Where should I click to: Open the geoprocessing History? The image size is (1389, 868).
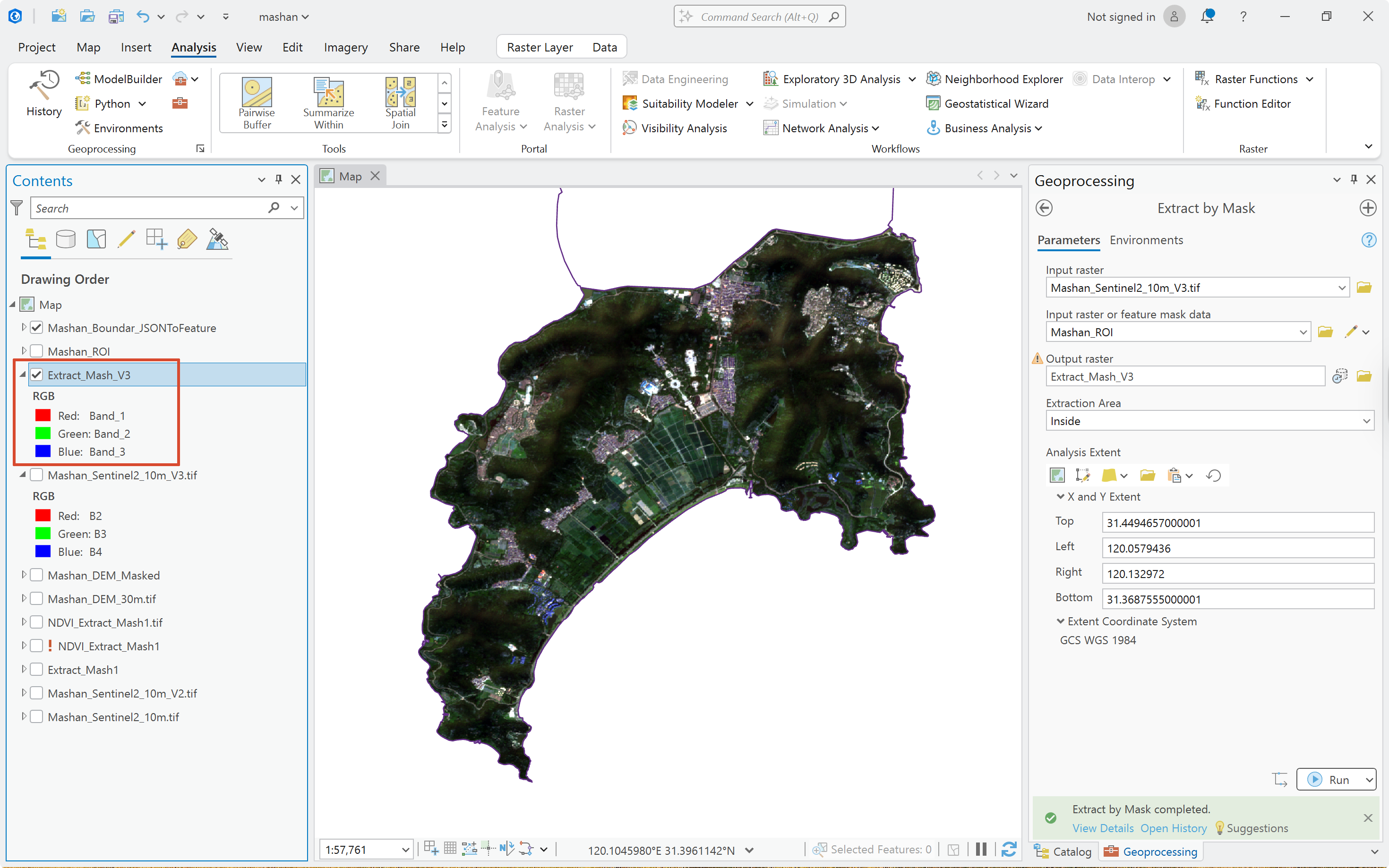[44, 94]
